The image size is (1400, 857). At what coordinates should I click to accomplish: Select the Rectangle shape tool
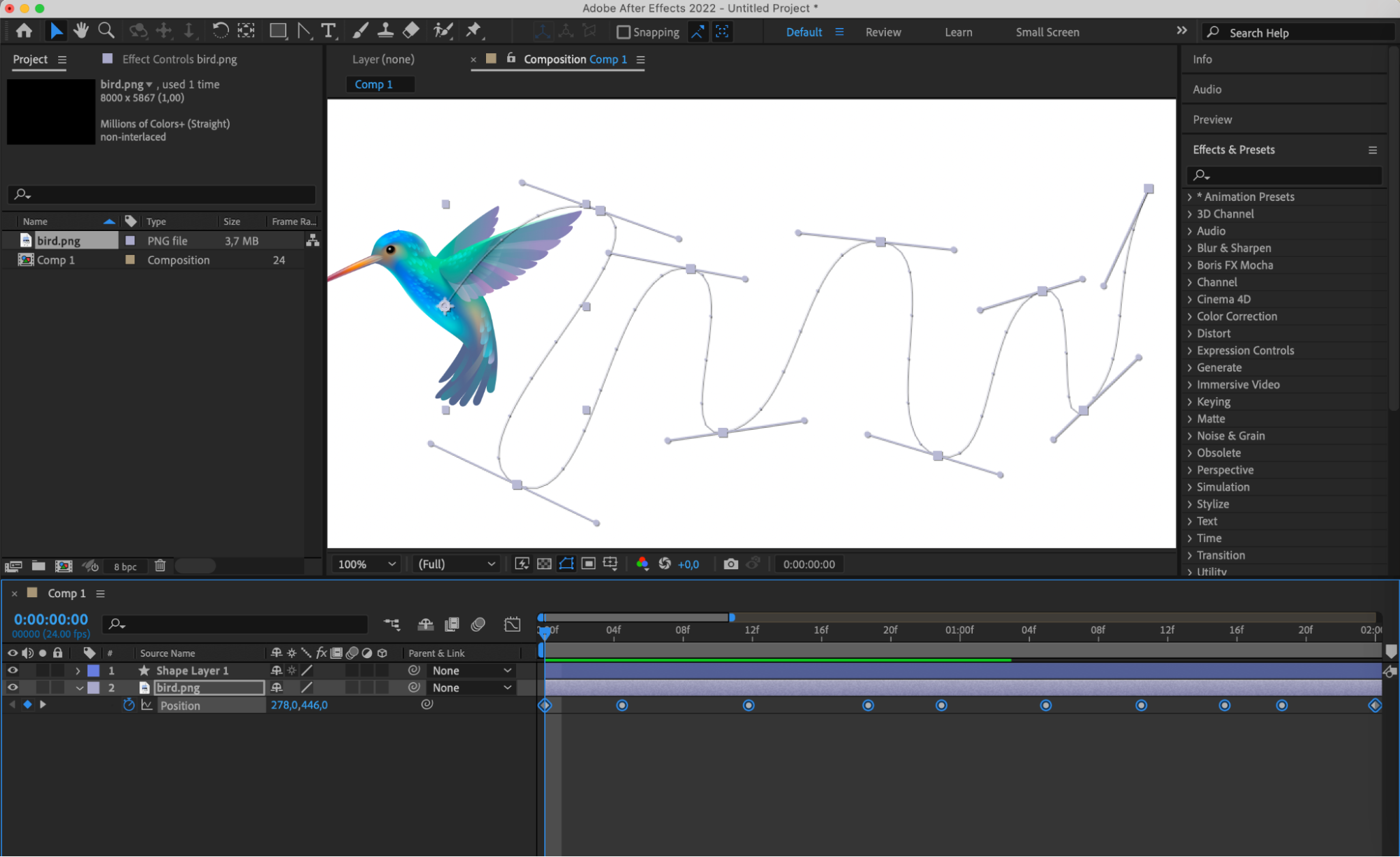coord(278,31)
